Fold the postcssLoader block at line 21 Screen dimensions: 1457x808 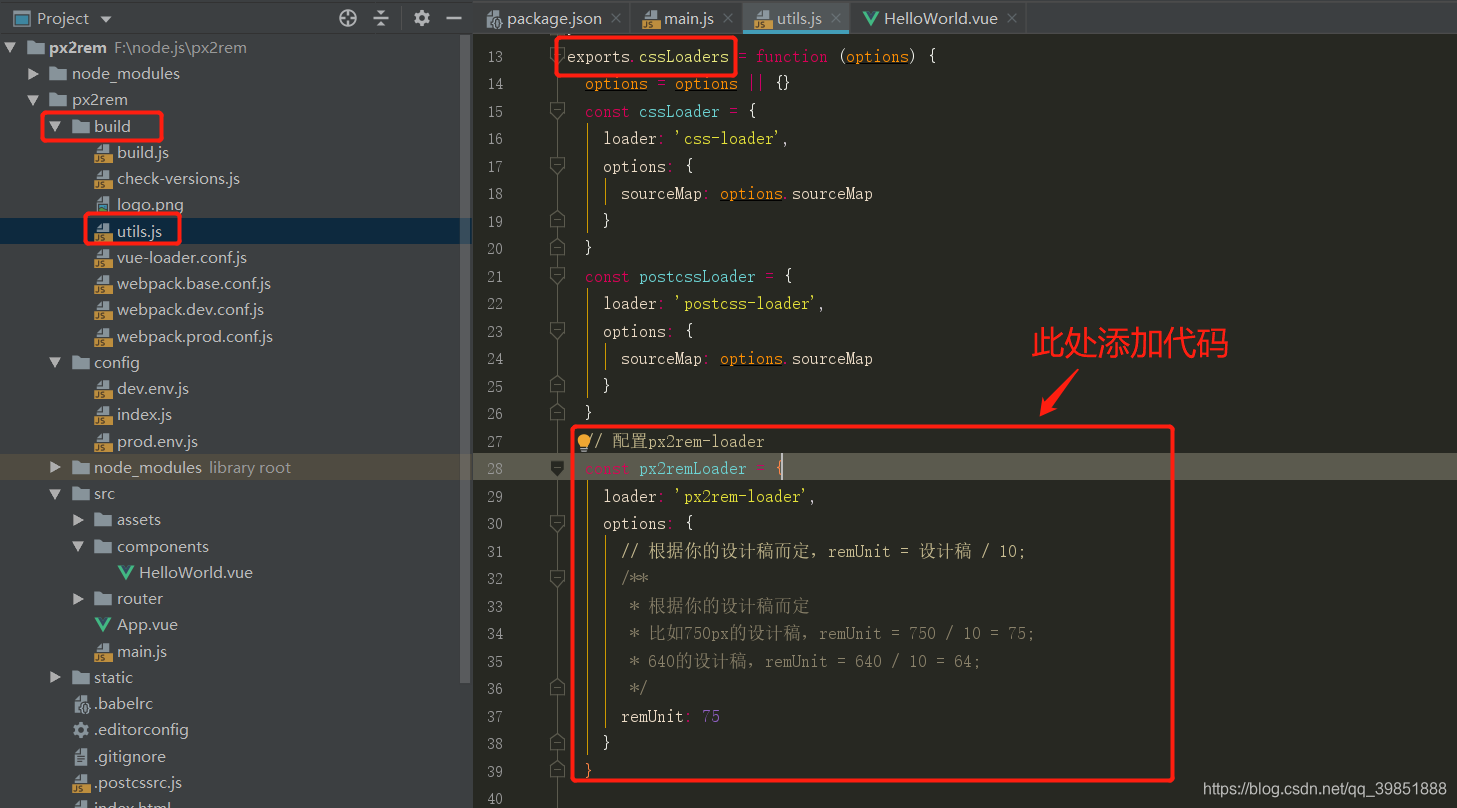click(x=558, y=276)
